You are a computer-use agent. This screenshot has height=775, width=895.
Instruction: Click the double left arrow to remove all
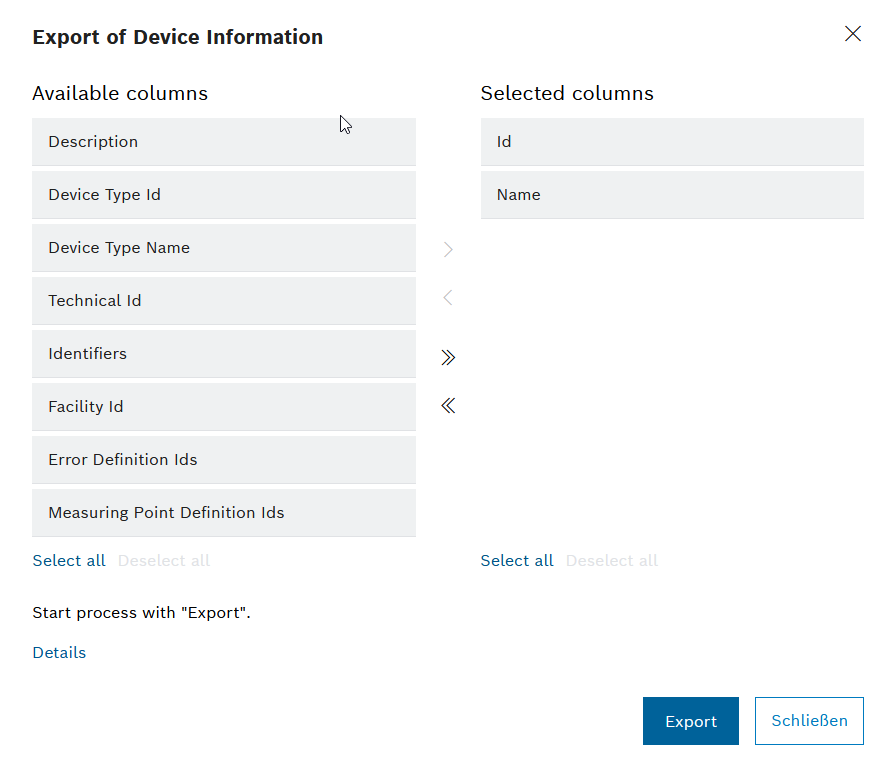[447, 406]
